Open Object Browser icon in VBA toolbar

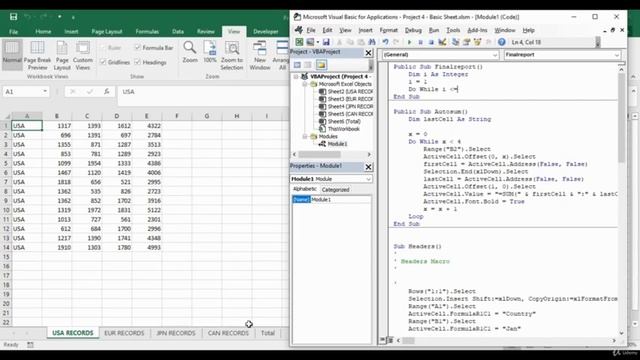click(x=477, y=42)
